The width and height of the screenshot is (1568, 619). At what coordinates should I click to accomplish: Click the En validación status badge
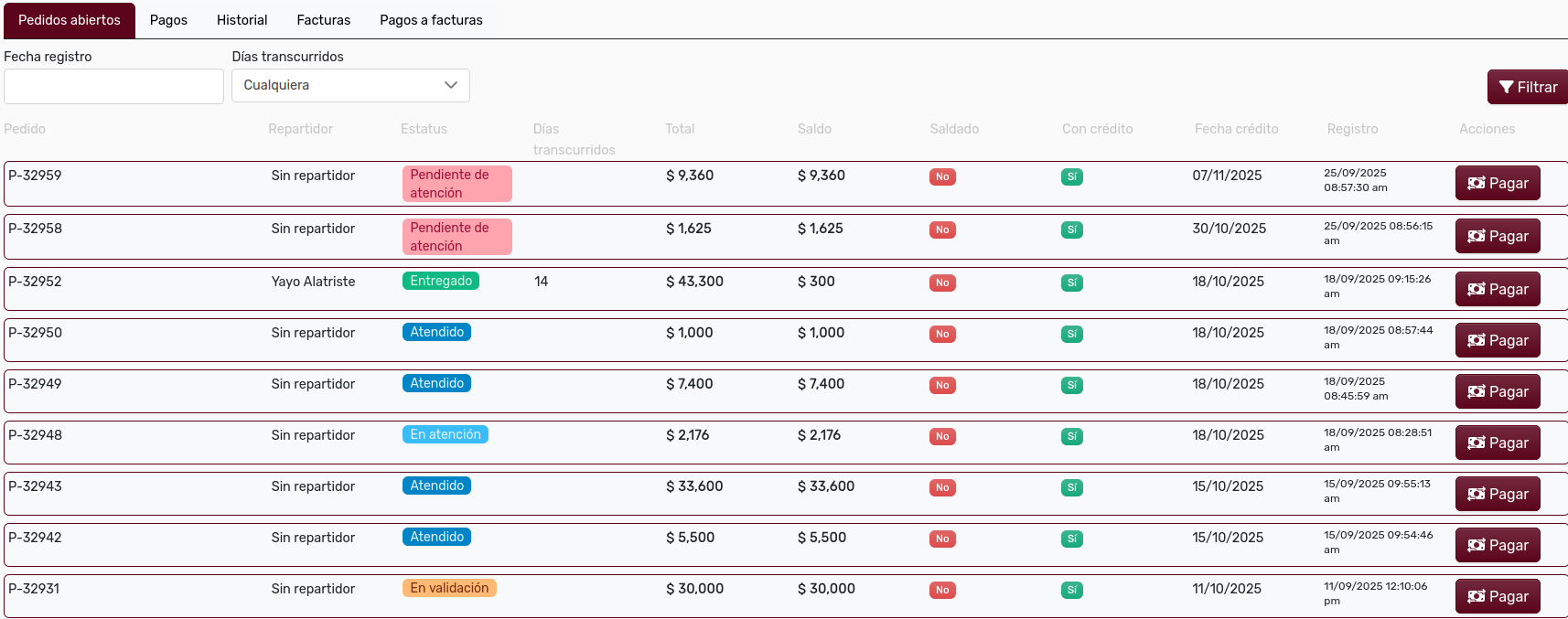tap(448, 588)
